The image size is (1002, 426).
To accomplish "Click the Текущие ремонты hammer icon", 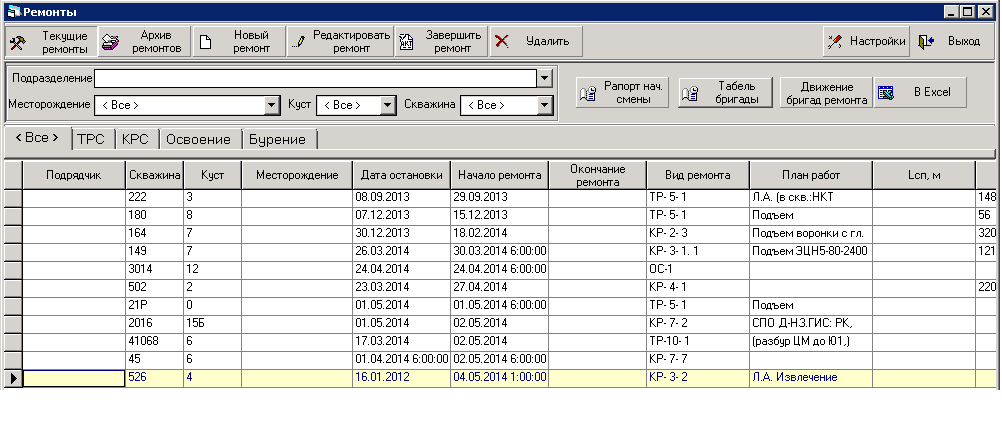I will tap(17, 42).
